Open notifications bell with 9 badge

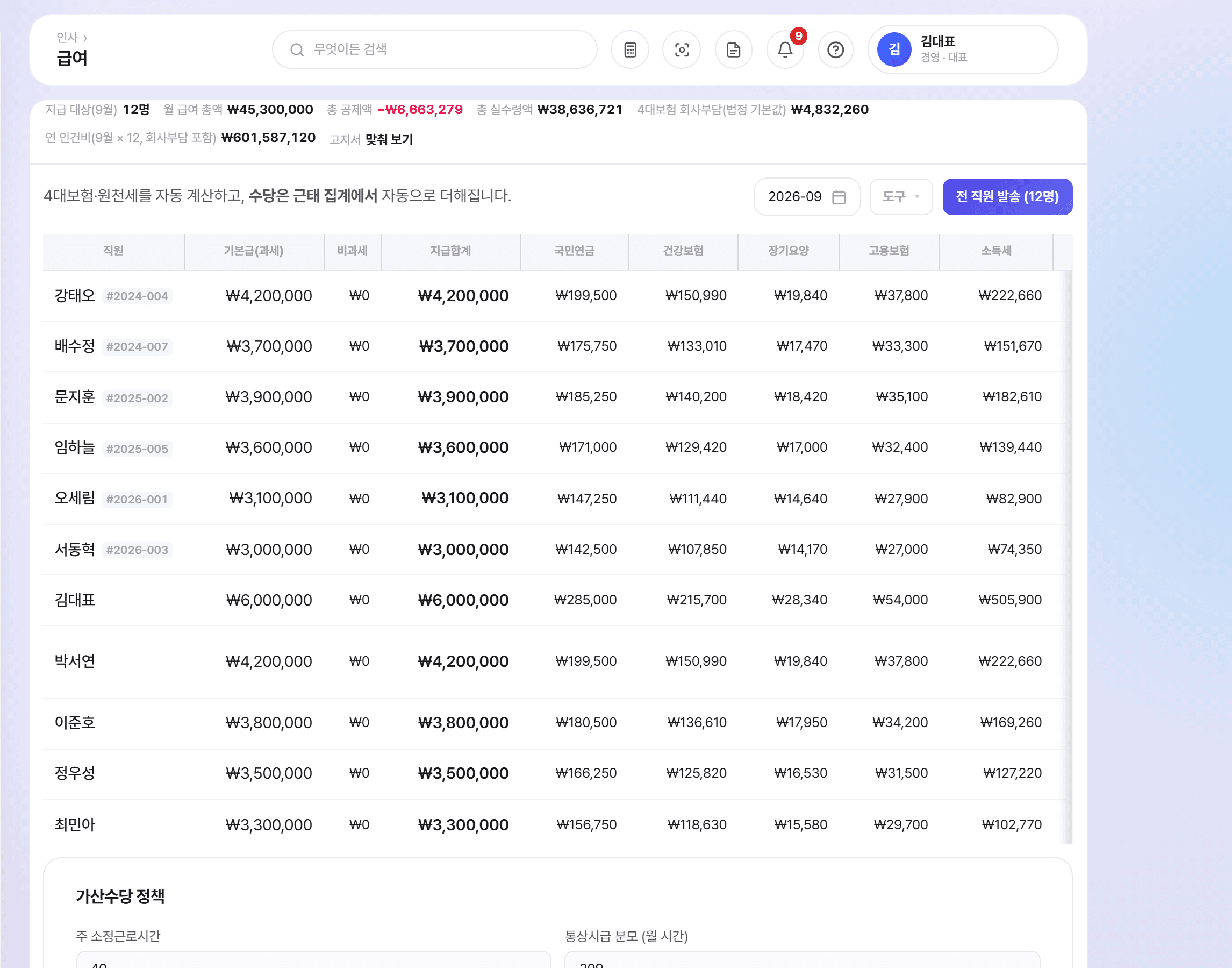[x=785, y=50]
